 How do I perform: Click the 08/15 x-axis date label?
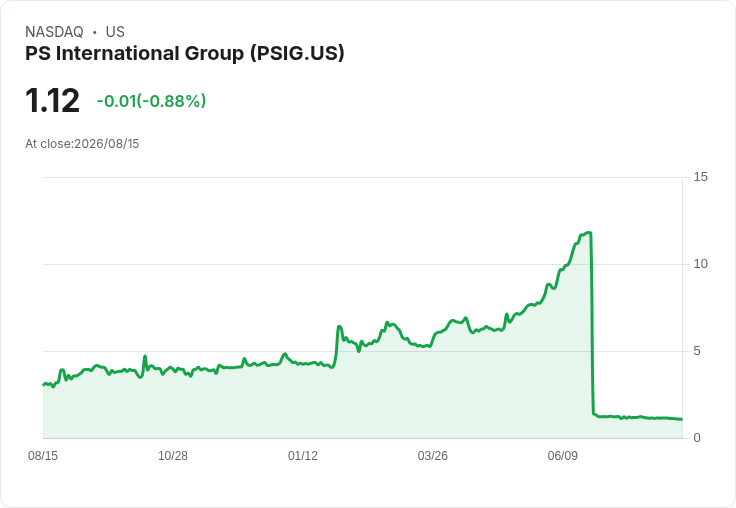click(x=43, y=456)
